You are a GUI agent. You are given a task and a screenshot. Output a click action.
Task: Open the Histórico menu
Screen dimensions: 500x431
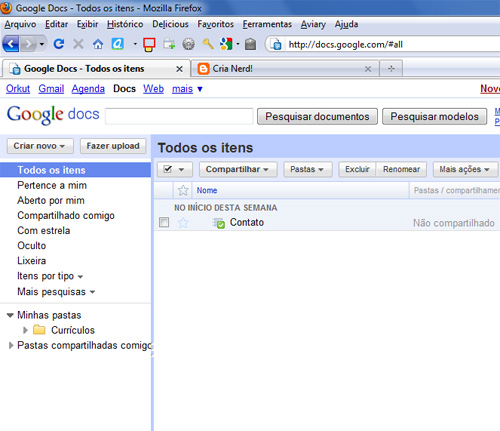coord(125,24)
